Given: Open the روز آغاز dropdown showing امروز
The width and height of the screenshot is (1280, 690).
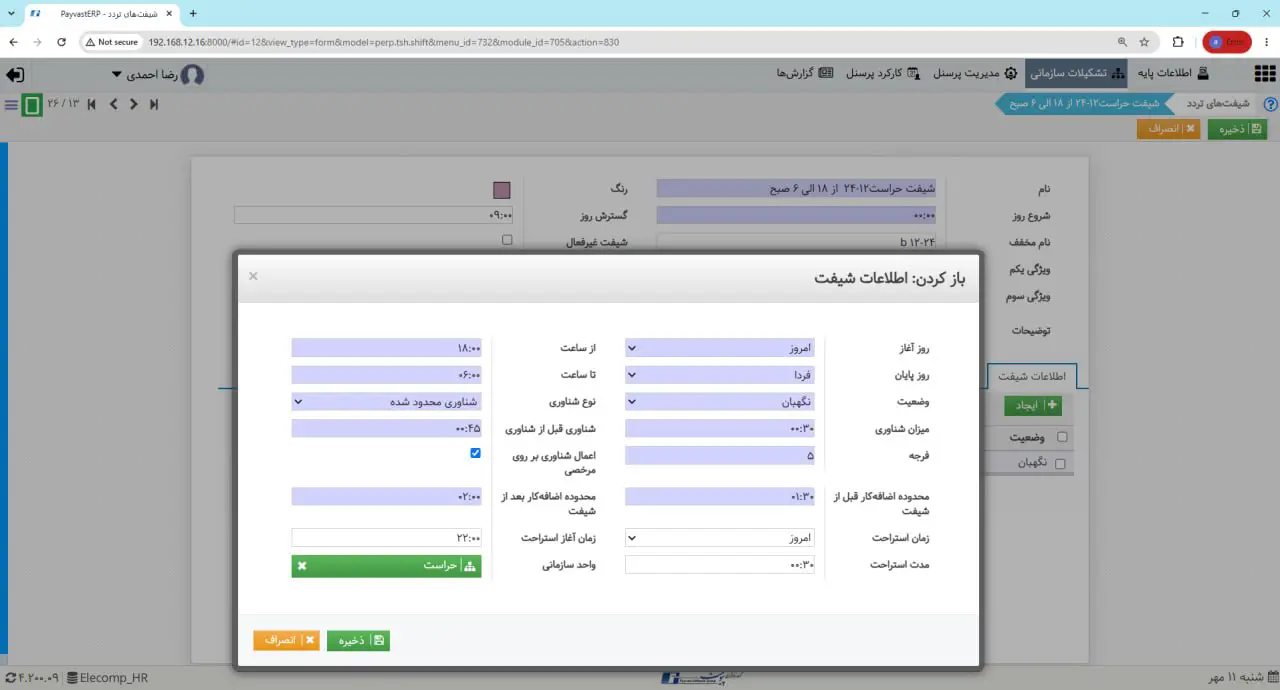Looking at the screenshot, I should point(720,348).
